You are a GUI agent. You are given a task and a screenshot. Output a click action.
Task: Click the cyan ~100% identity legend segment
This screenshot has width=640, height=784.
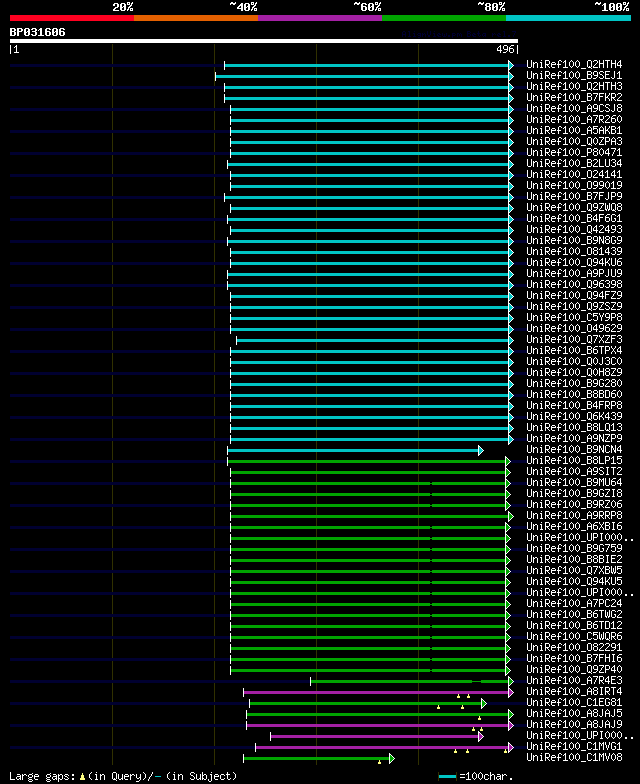pos(568,18)
